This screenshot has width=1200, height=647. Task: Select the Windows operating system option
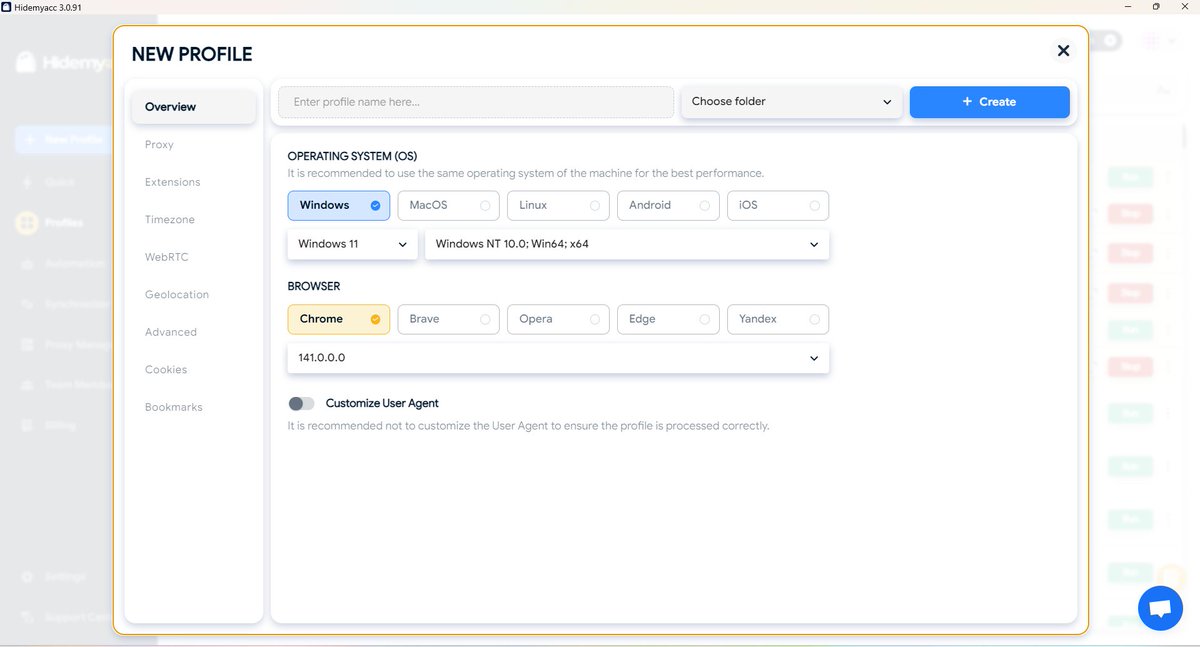tap(339, 205)
